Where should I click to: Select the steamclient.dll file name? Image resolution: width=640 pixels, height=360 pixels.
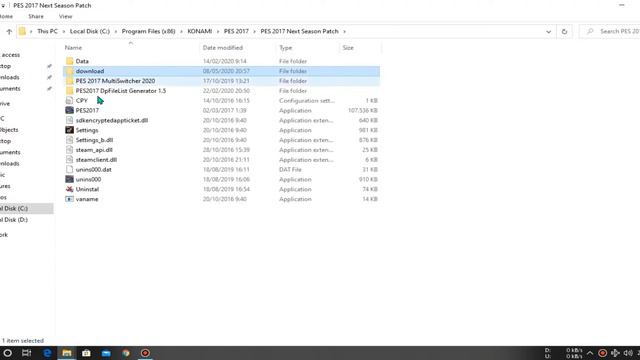tap(96, 160)
